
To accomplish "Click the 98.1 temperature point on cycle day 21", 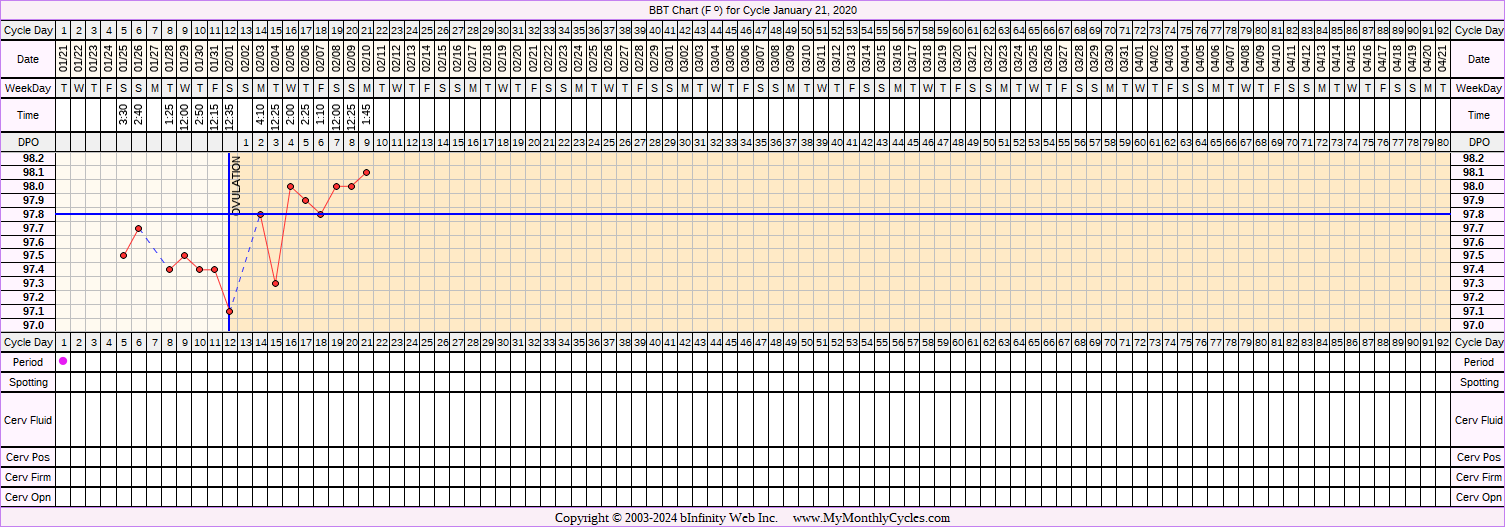I will [x=367, y=172].
